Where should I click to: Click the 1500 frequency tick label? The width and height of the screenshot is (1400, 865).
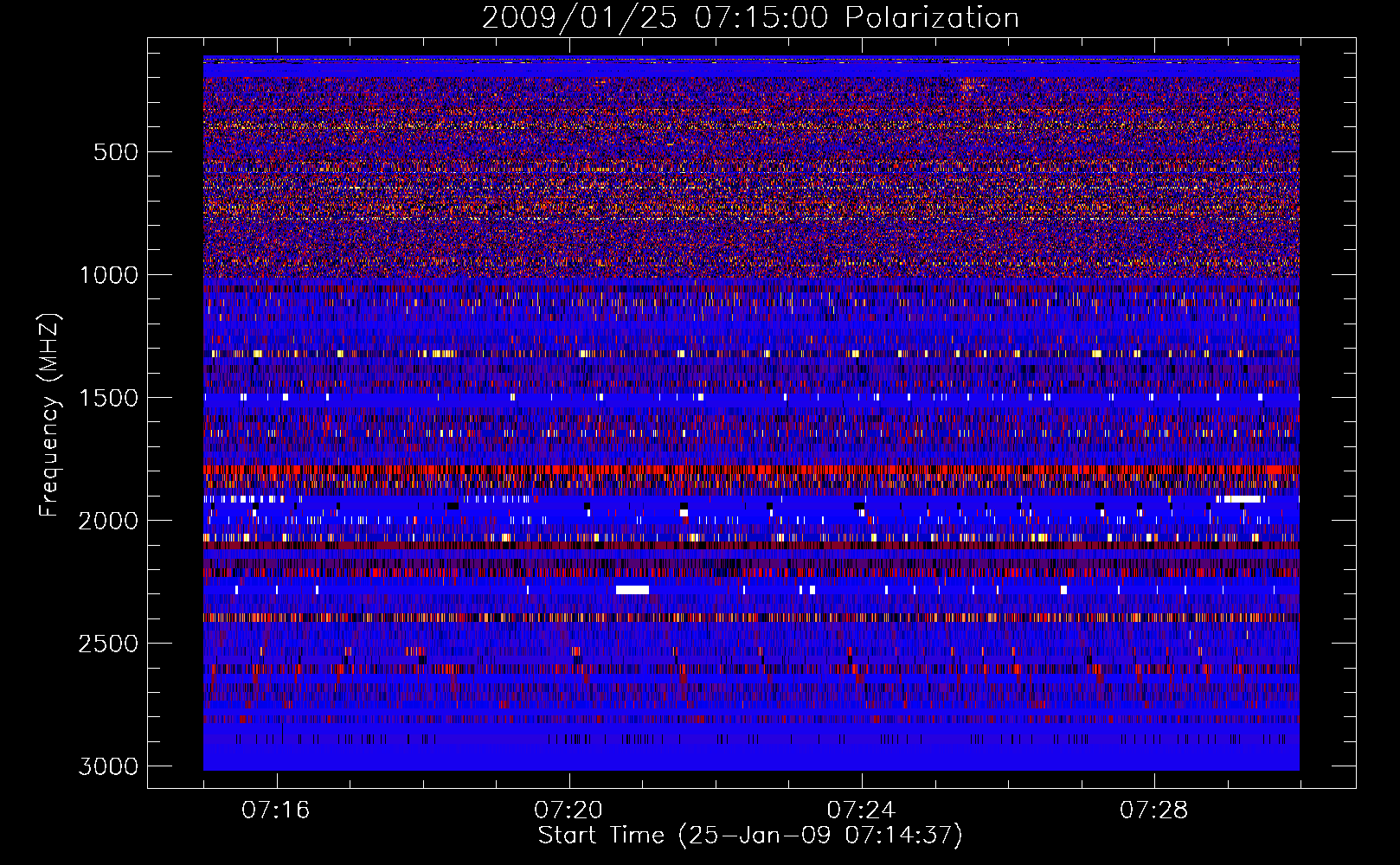[x=108, y=398]
